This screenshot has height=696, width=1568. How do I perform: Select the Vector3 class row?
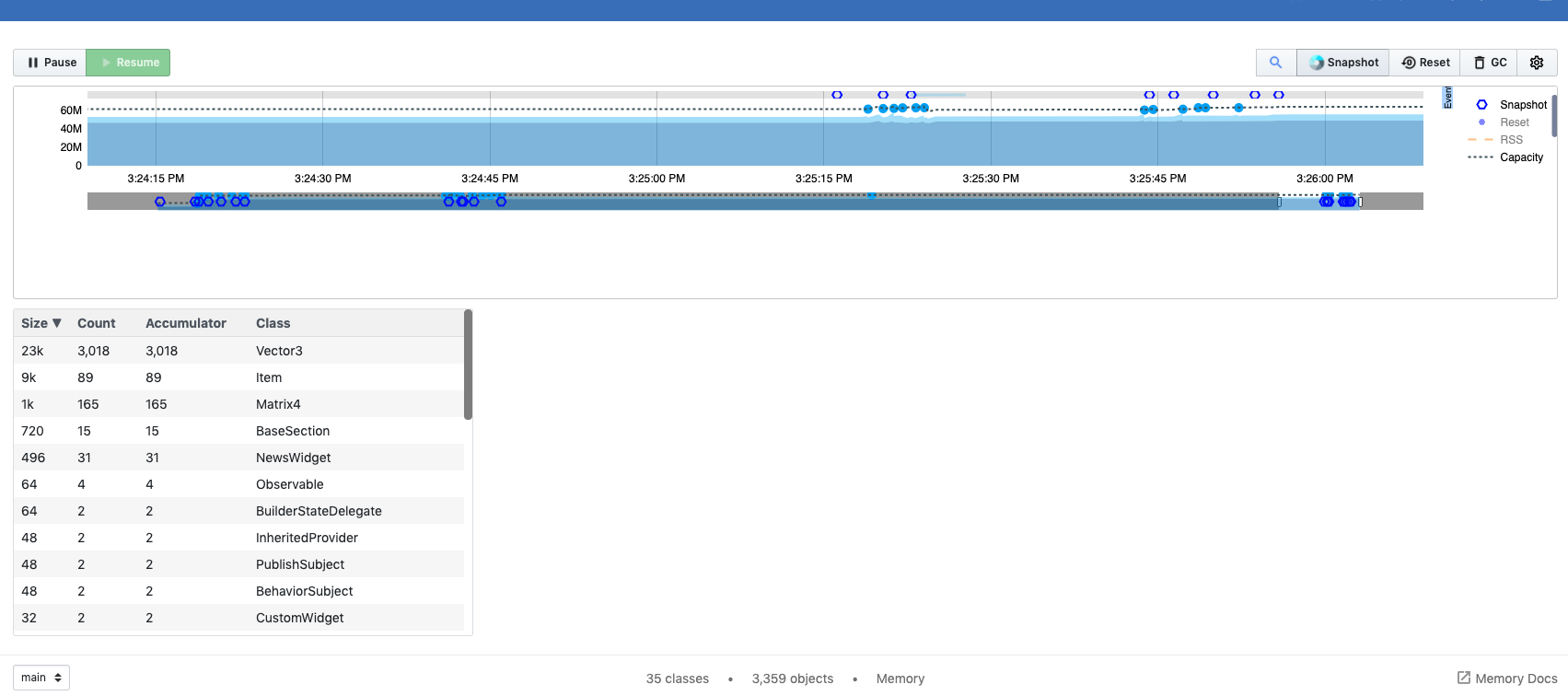tap(238, 351)
